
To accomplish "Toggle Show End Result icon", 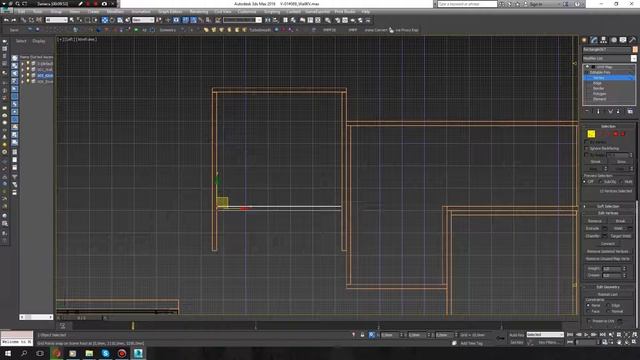I will (599, 111).
